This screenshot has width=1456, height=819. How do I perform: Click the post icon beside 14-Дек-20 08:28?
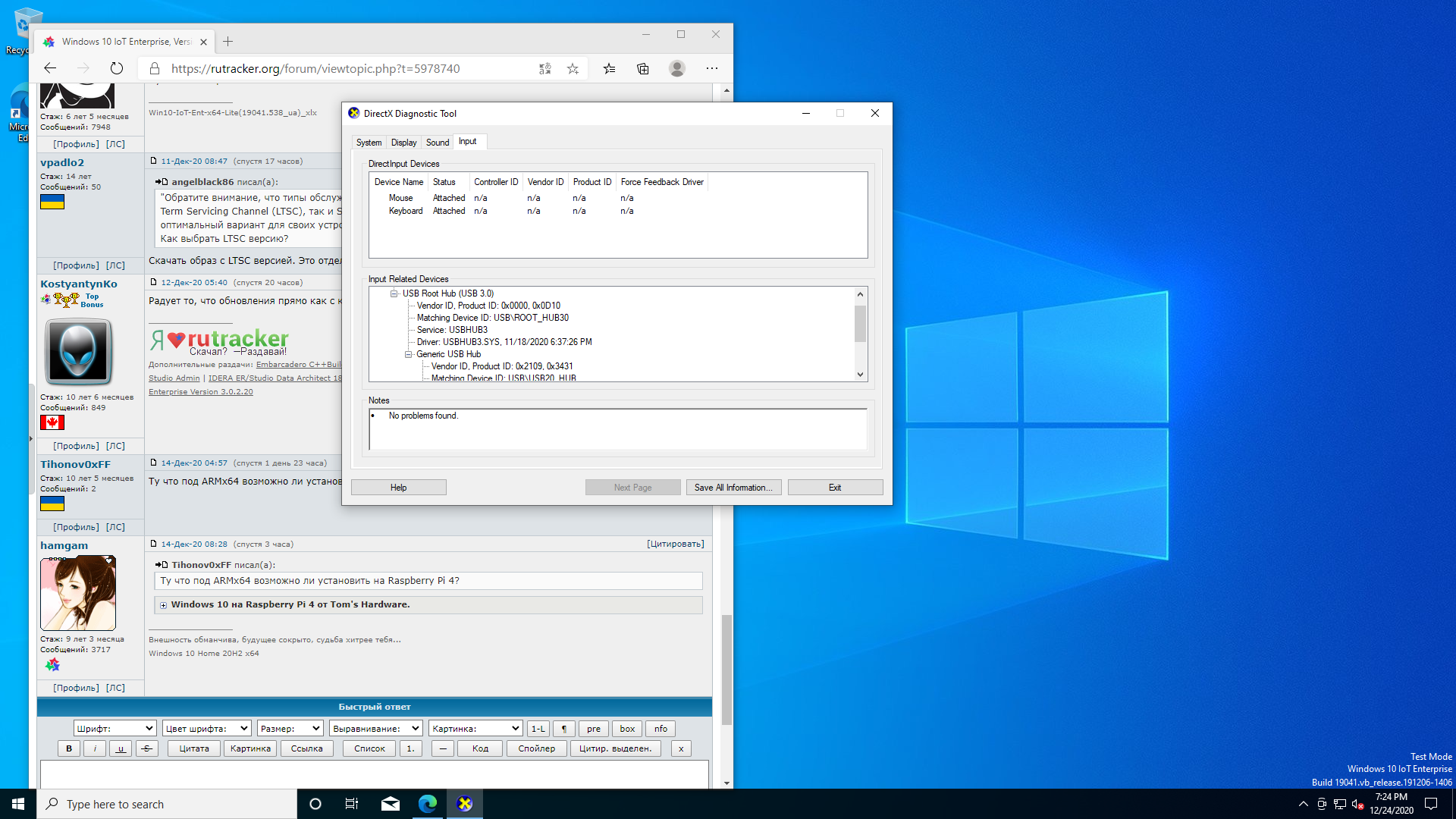pos(153,544)
